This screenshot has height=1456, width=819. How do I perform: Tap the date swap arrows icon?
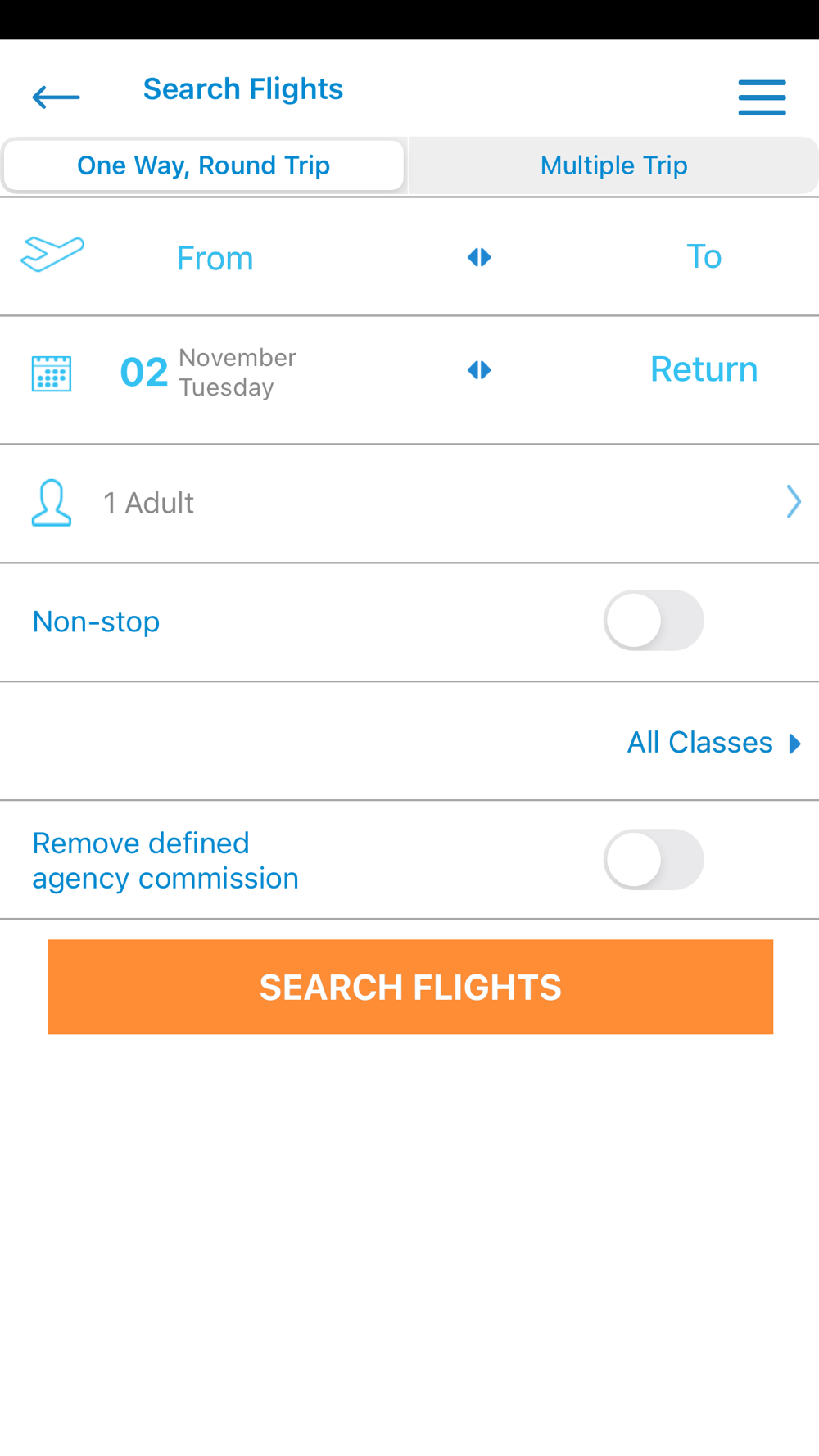point(479,370)
